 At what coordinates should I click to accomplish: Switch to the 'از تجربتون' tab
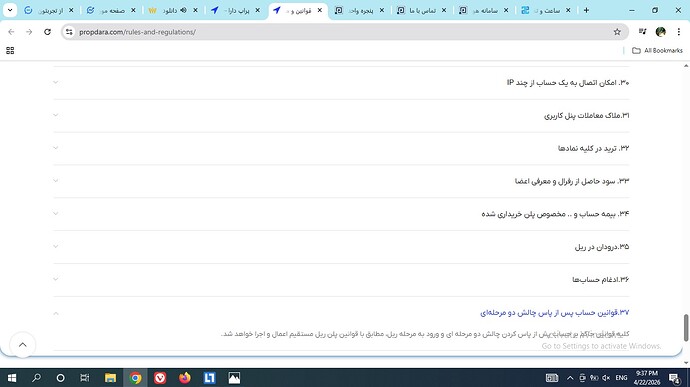tap(49, 10)
